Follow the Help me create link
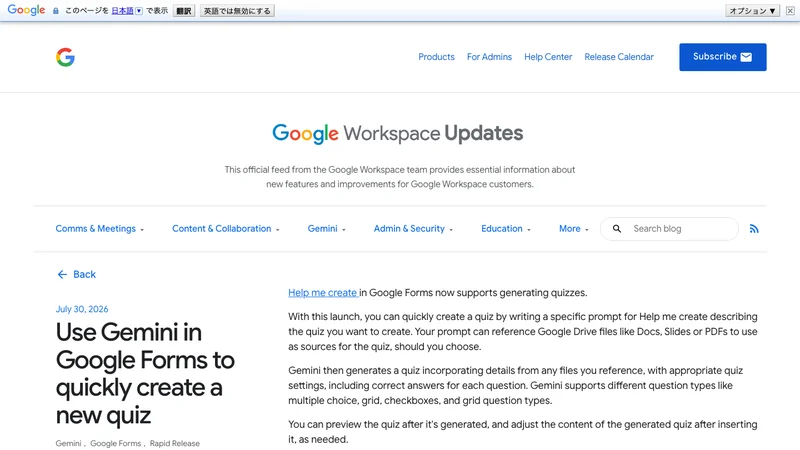The image size is (800, 450). tap(322, 293)
